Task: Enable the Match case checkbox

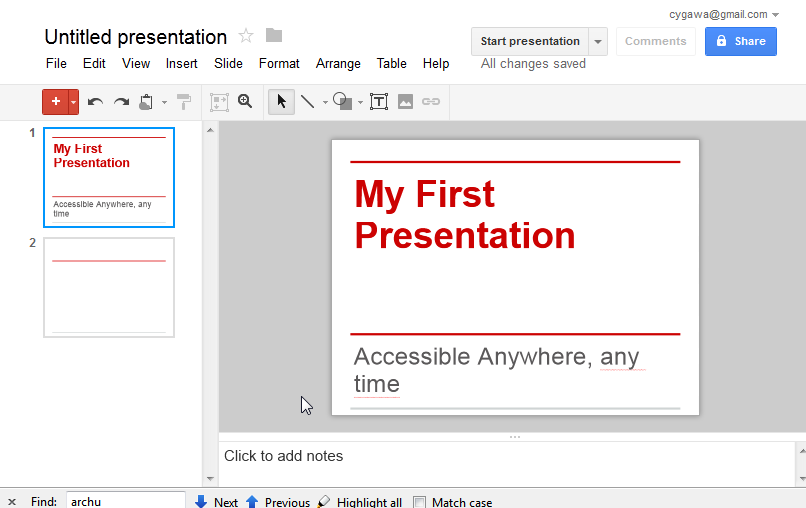Action: 420,502
